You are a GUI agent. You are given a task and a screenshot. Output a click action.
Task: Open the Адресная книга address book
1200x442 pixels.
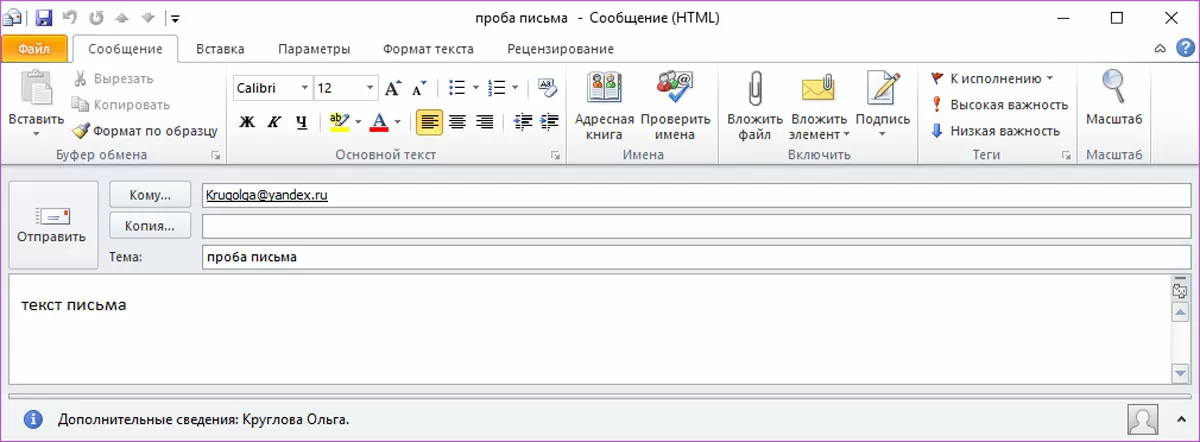604,106
